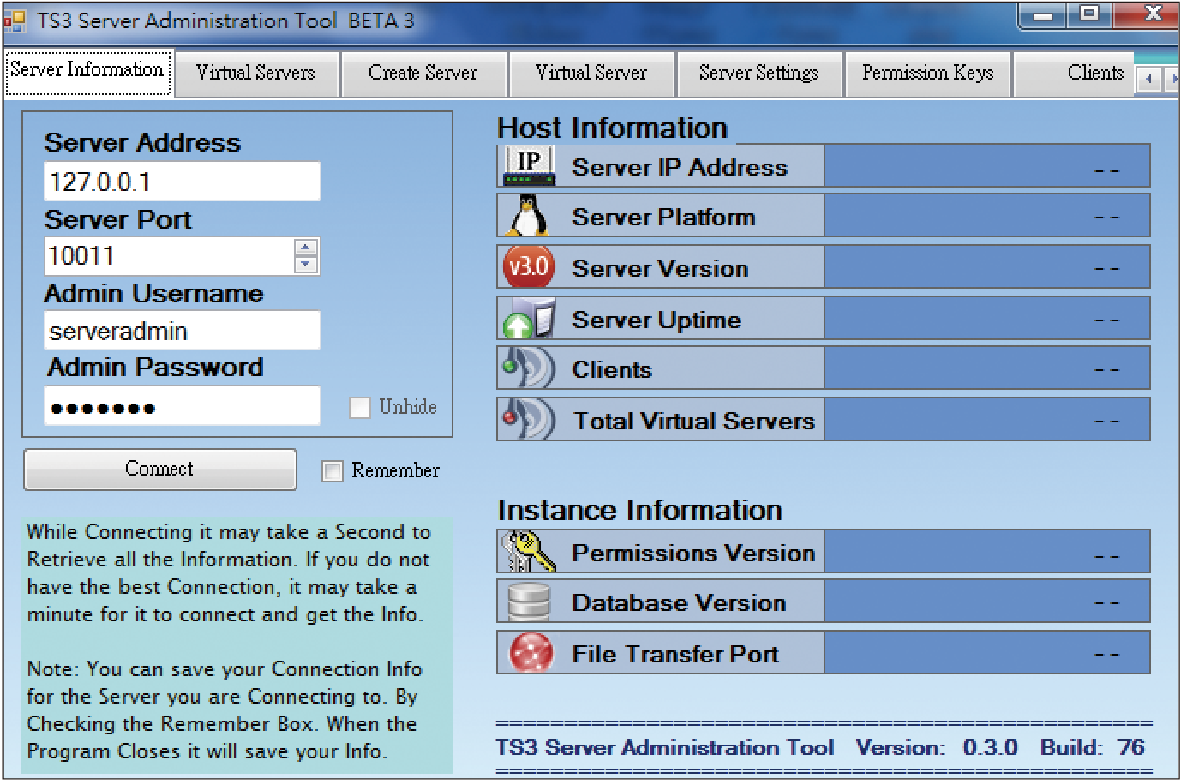1183x783 pixels.
Task: Click the Server Version label text
Action: pyautogui.click(x=660, y=269)
